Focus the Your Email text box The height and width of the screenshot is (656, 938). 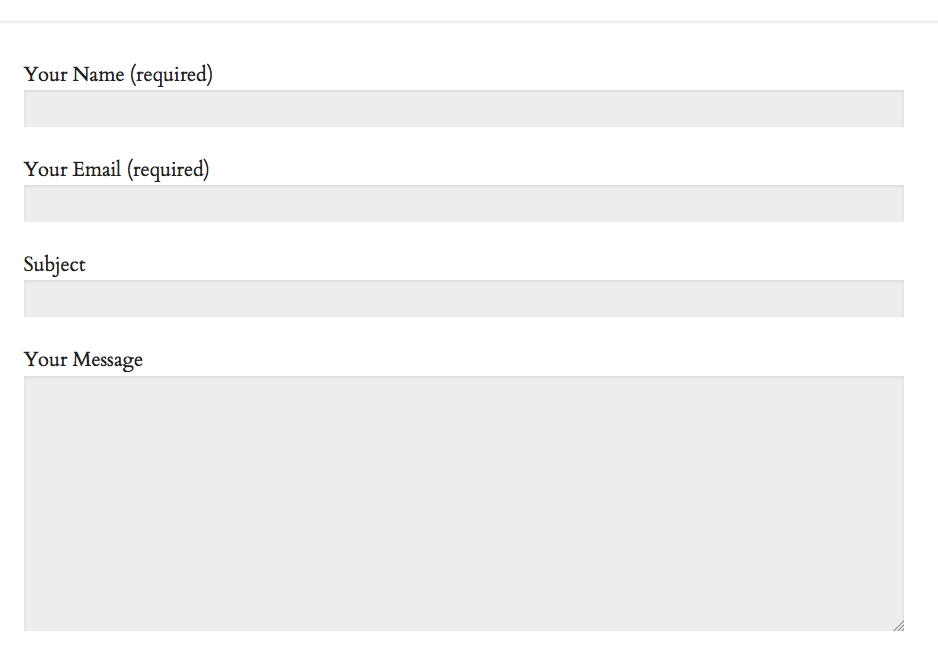pos(464,203)
